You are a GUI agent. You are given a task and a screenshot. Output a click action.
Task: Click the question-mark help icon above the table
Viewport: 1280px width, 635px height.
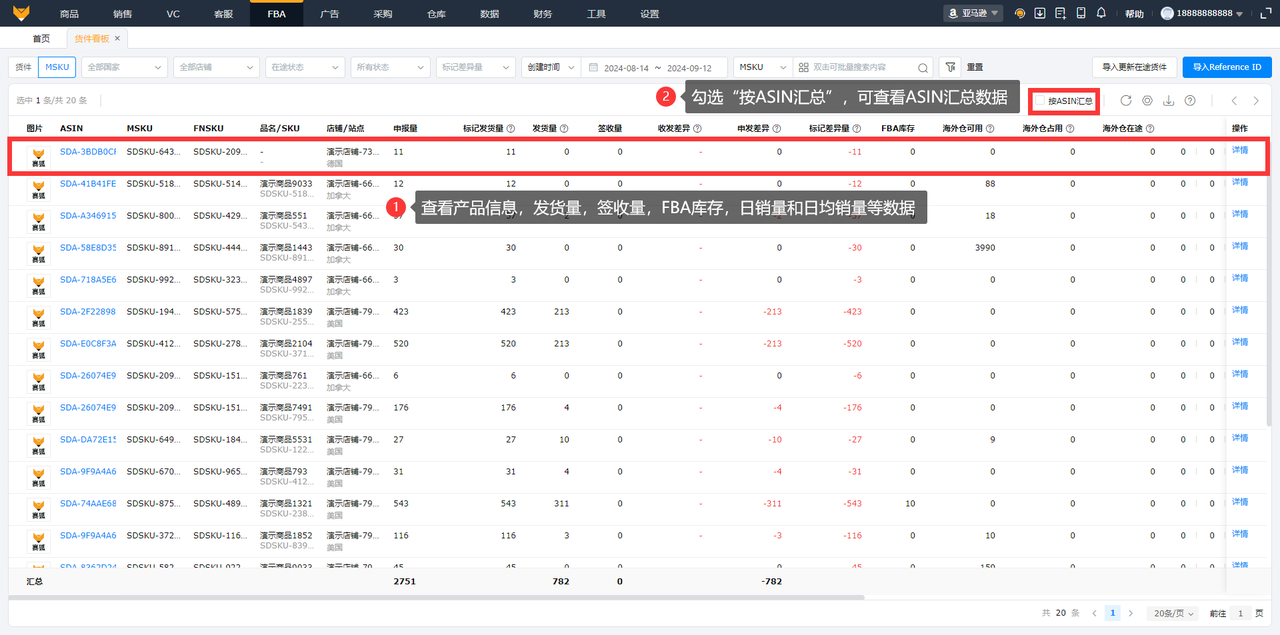(1190, 101)
